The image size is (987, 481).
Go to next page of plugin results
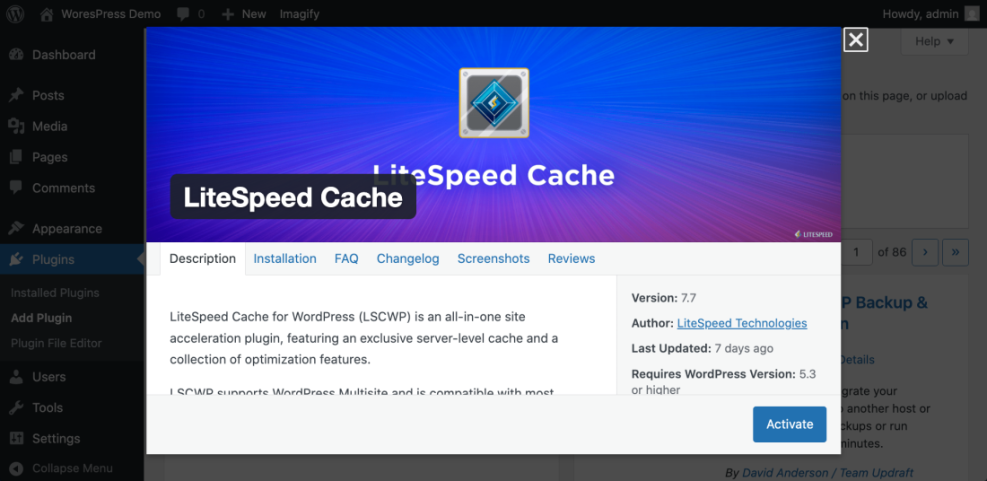click(925, 252)
